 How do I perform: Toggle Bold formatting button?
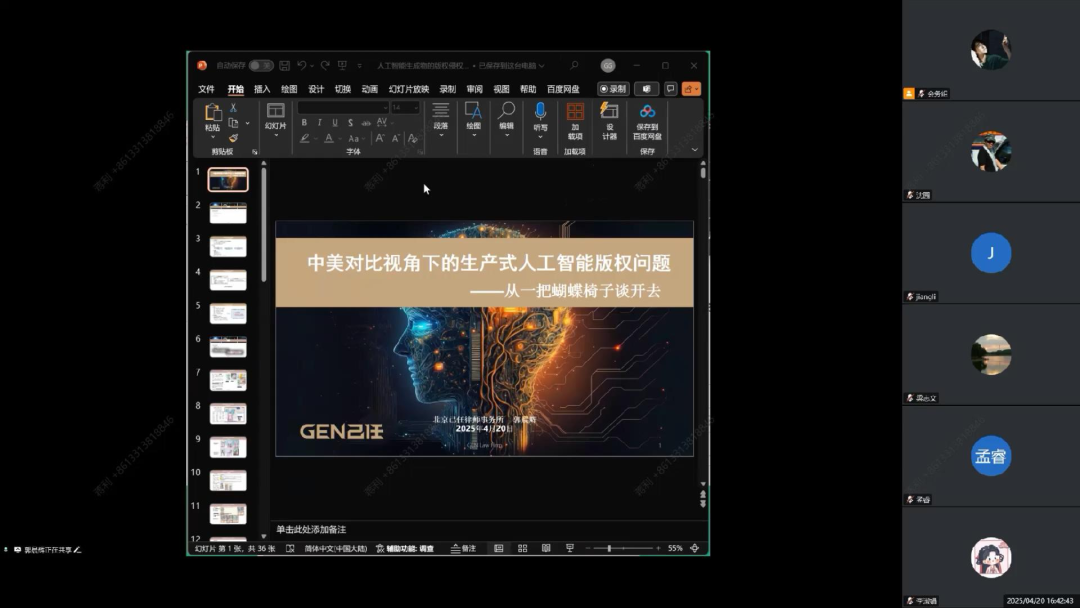click(x=304, y=123)
